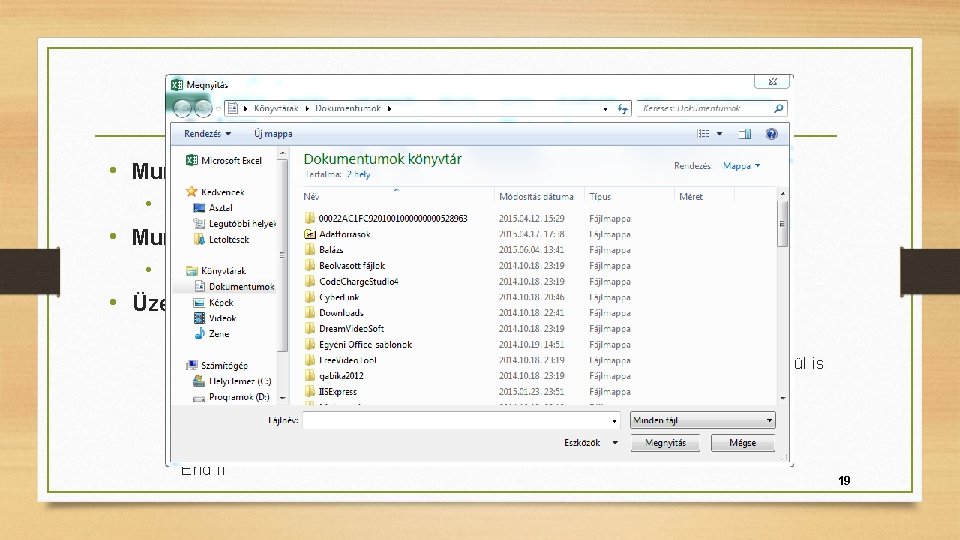The width and height of the screenshot is (960, 540).
Task: Click file list scroll up arrow
Action: coord(782,193)
